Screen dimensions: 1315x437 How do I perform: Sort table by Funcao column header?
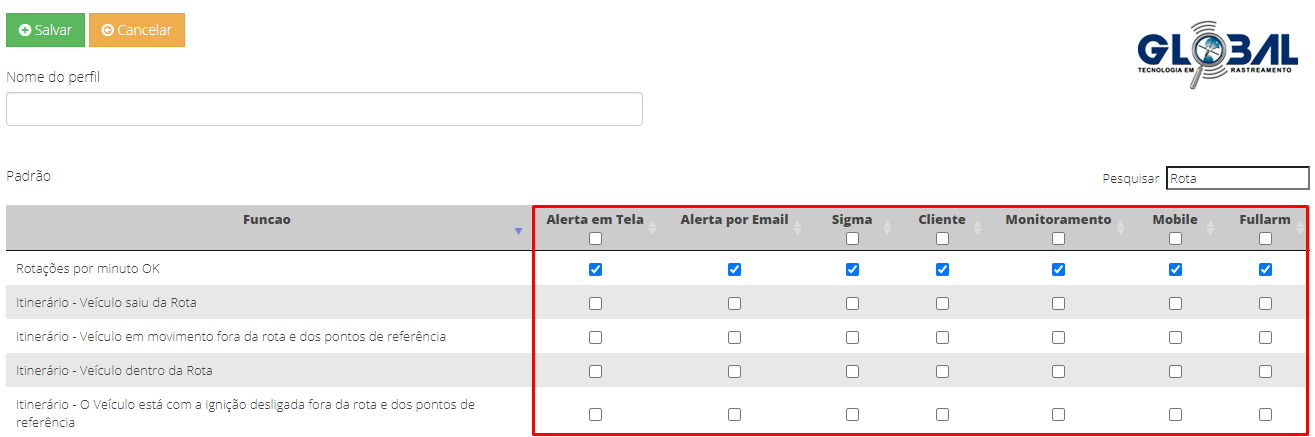tap(267, 220)
